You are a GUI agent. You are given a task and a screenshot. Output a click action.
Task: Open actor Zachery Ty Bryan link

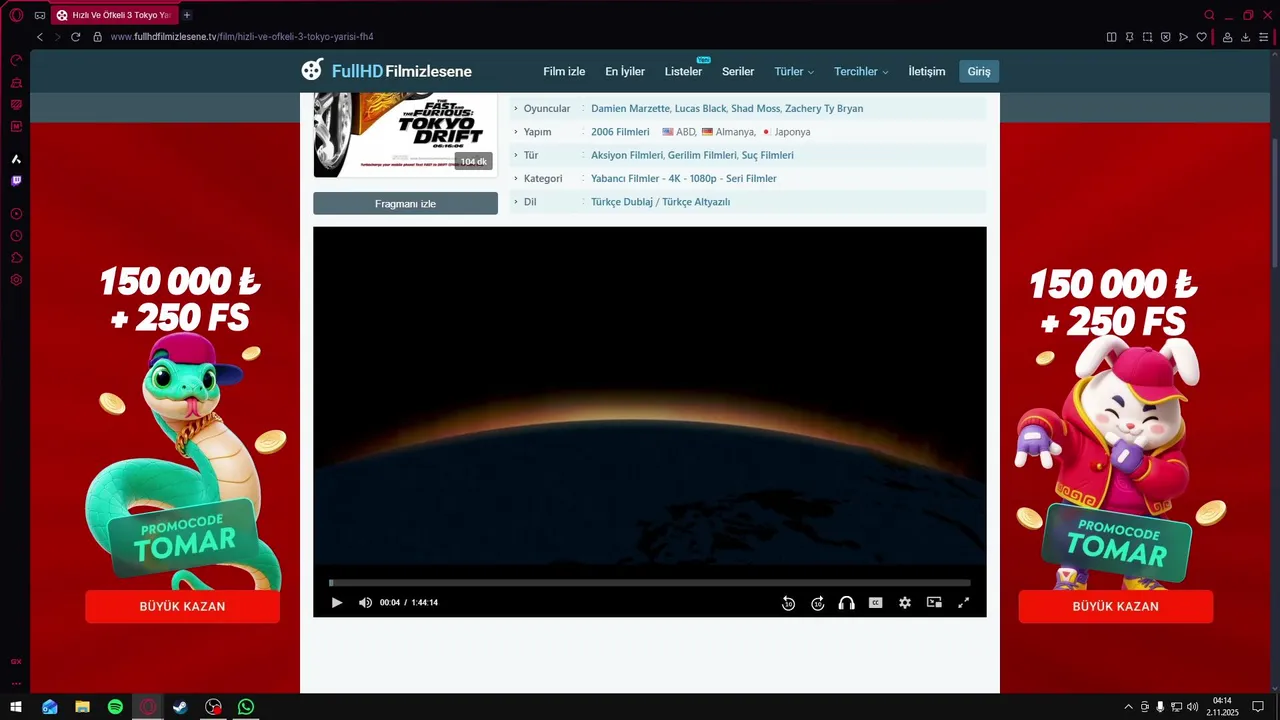tap(824, 108)
